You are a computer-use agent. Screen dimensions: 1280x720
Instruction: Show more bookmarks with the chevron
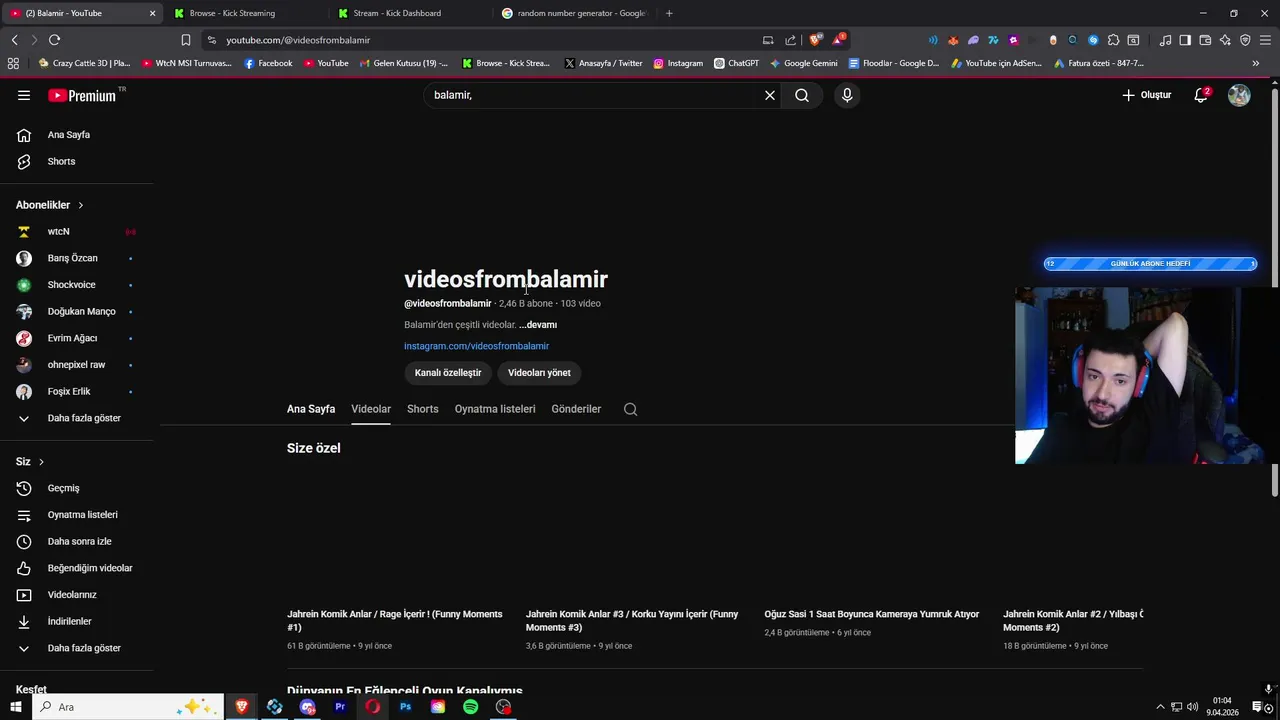(x=1256, y=63)
